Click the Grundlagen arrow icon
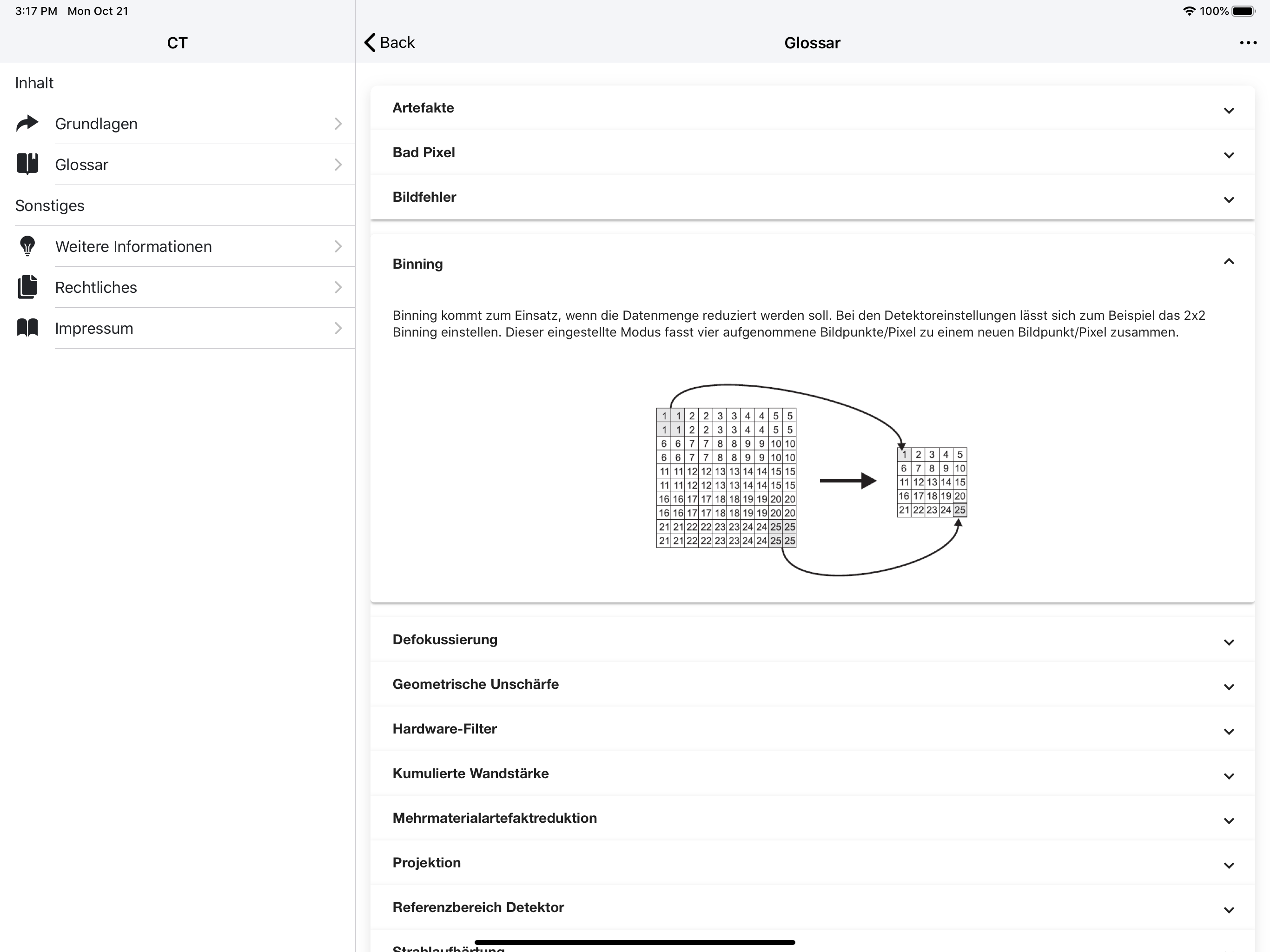 (x=27, y=124)
